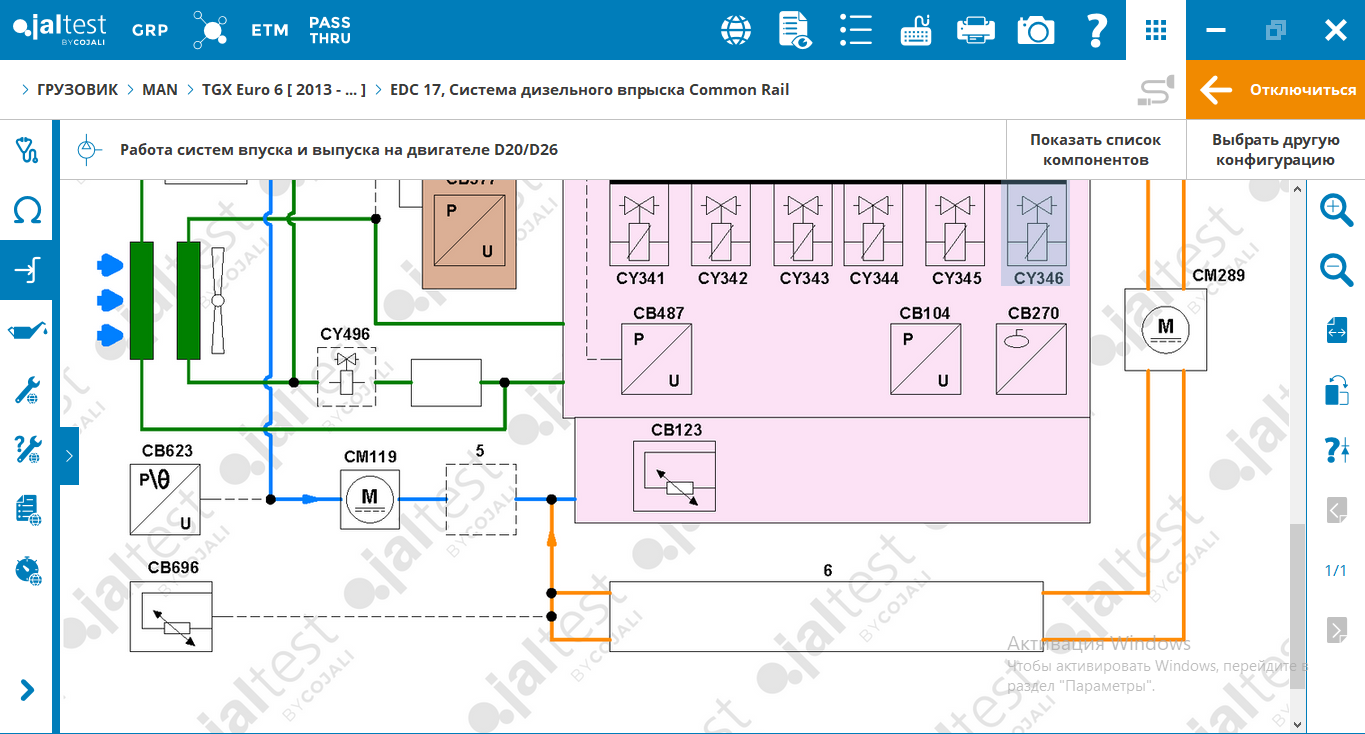Image resolution: width=1365 pixels, height=734 pixels.
Task: Select sensor CB270 in the diagram
Action: (1031, 359)
